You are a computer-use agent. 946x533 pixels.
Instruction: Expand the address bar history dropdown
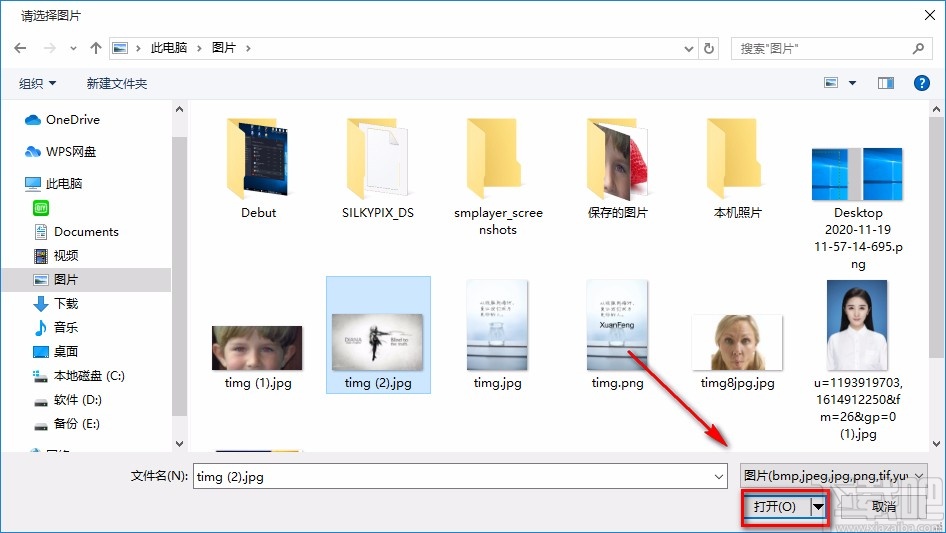(689, 48)
